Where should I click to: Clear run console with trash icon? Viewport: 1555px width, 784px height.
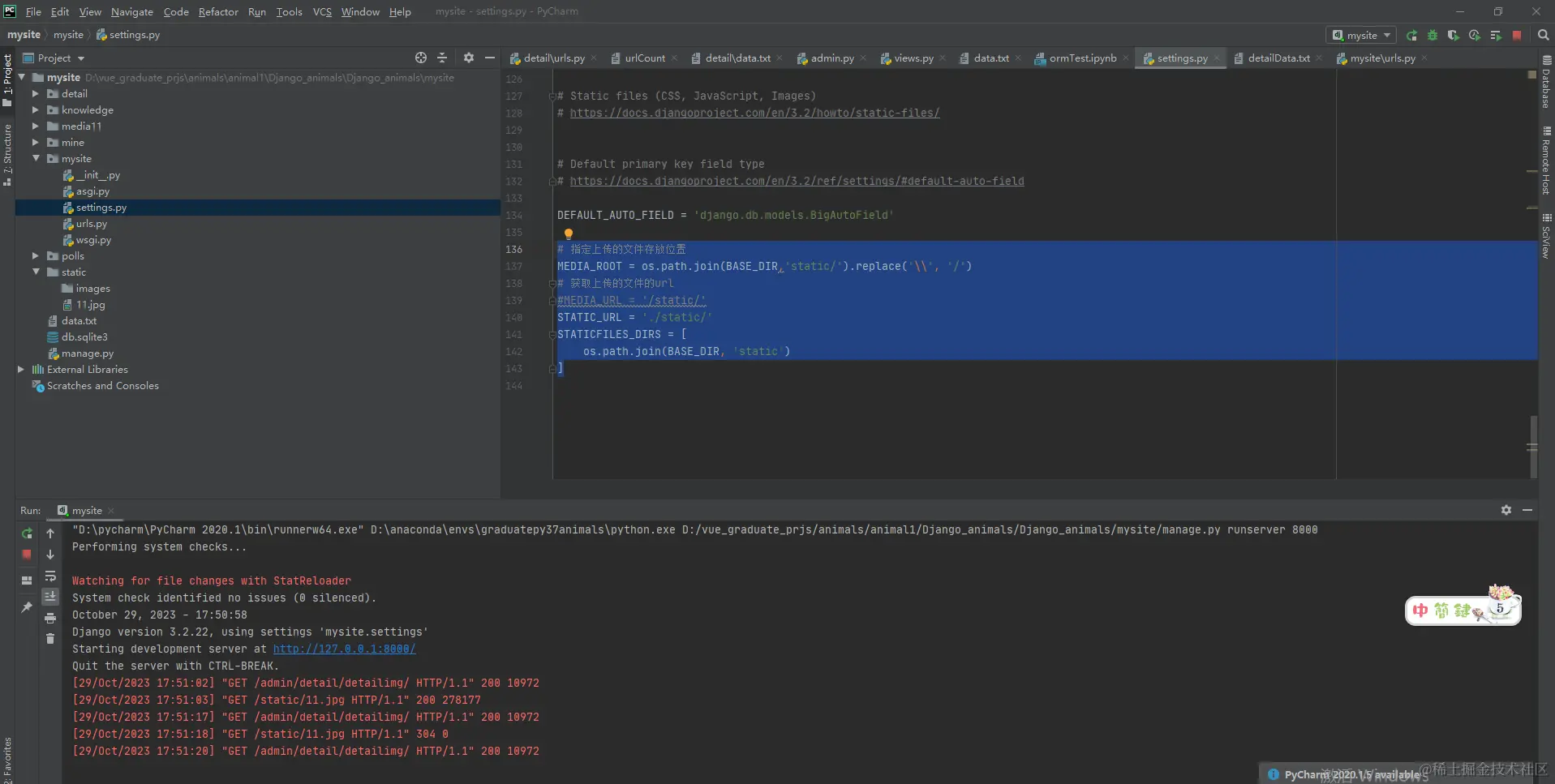[x=50, y=639]
